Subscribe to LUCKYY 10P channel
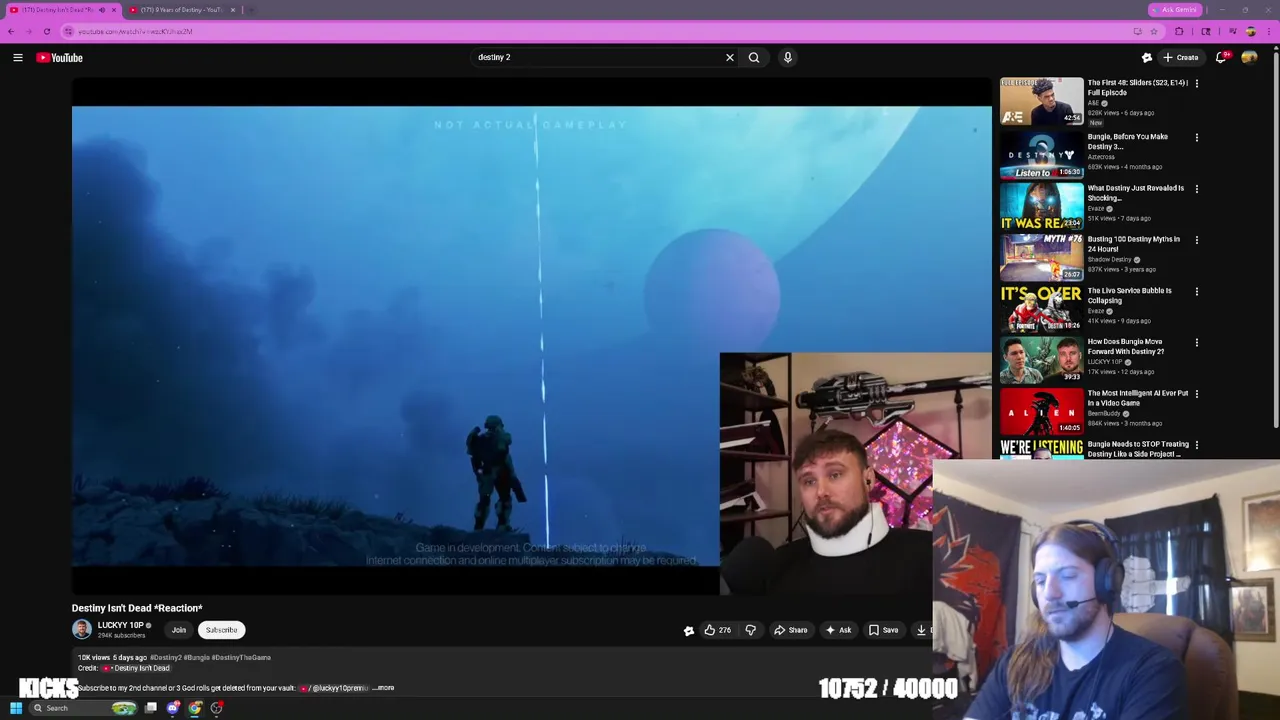The image size is (1280, 720). 222,630
